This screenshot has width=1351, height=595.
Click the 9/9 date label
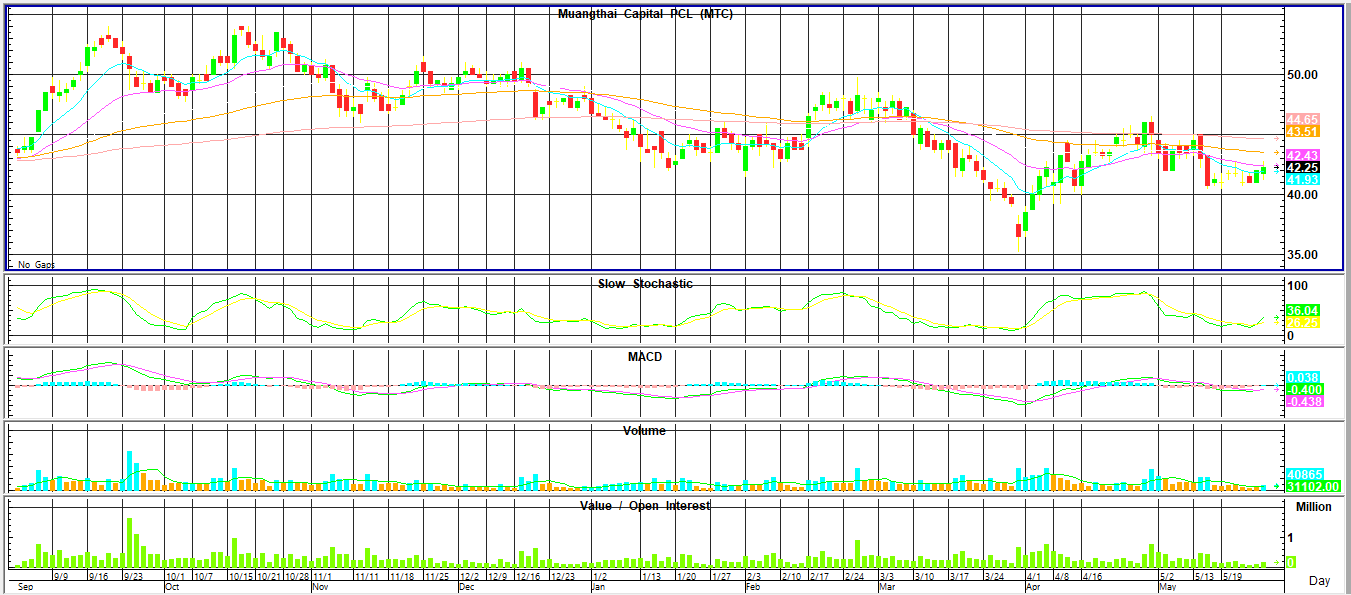coord(61,577)
